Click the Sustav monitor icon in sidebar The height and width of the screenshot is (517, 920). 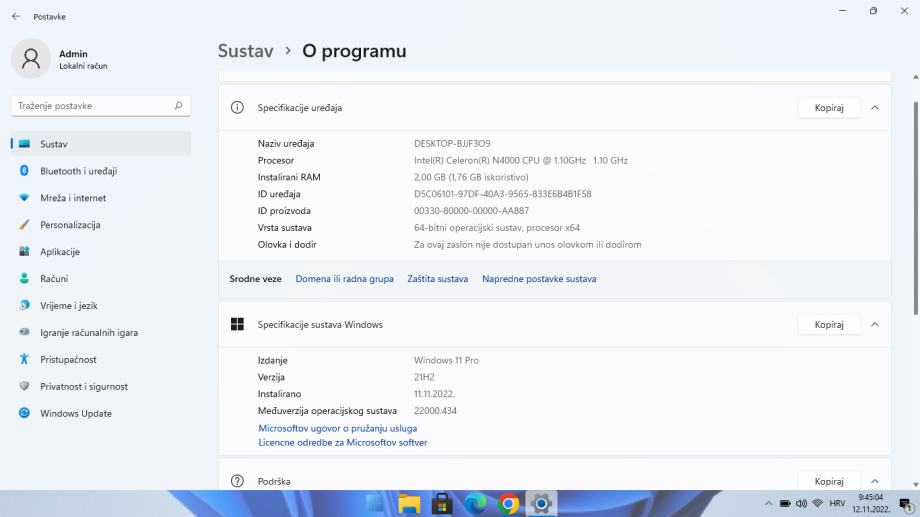pos(24,144)
